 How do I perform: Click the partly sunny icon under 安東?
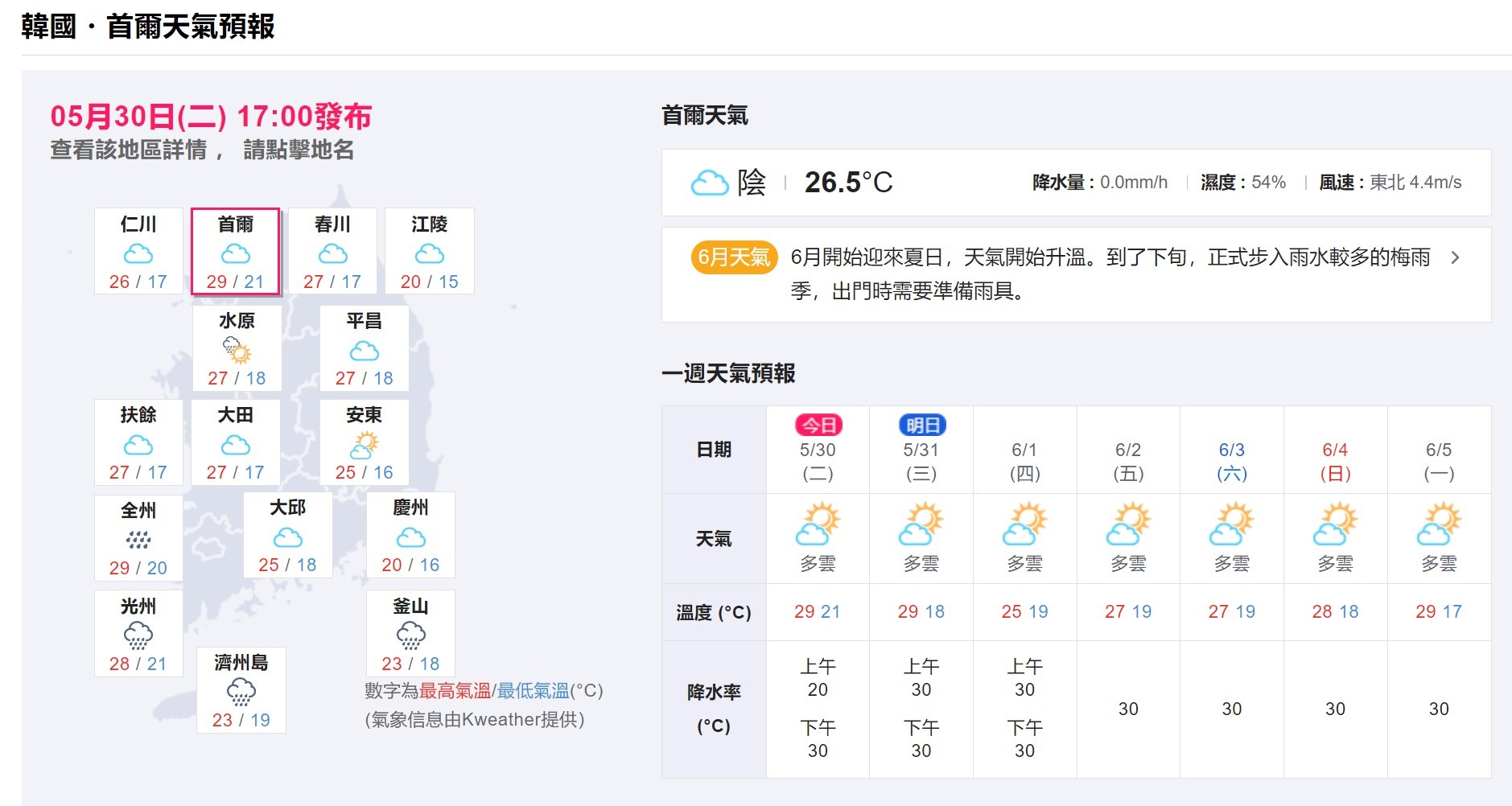tap(365, 445)
